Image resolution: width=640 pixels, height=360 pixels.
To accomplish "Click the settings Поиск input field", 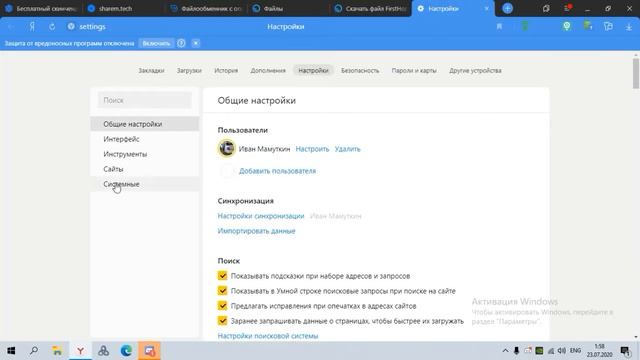I will click(144, 100).
